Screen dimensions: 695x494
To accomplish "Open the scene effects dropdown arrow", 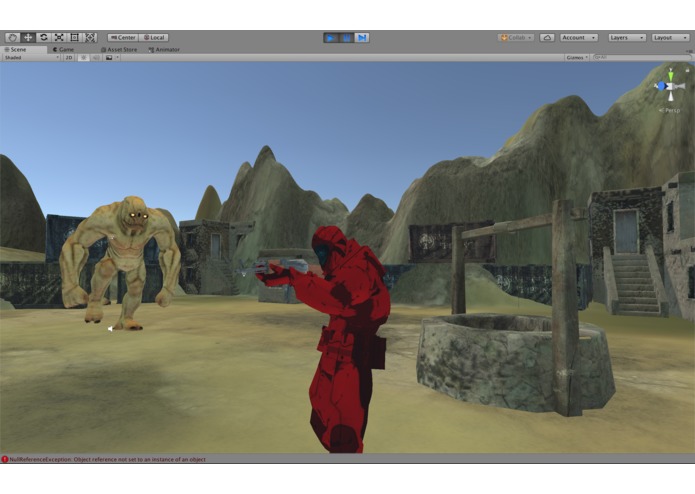I will tap(117, 58).
